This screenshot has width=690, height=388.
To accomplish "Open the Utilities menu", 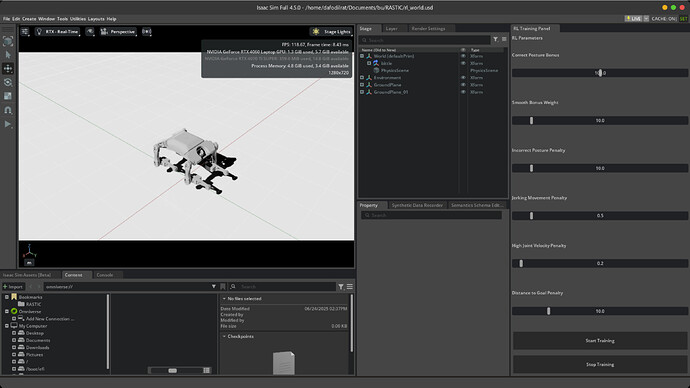I will tap(78, 19).
